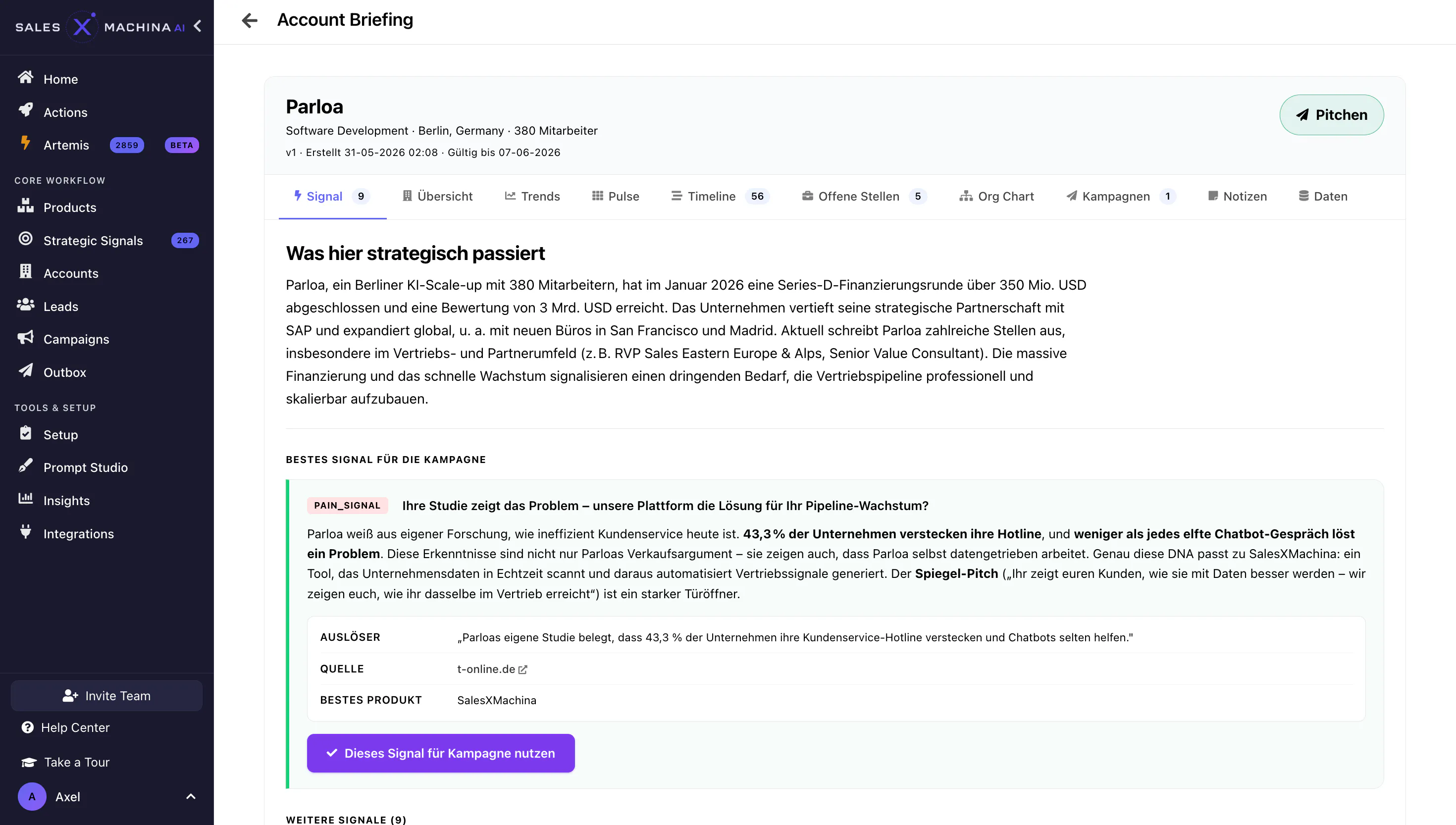Open Artemis via the lightning bolt icon
The width and height of the screenshot is (1456, 825).
point(25,143)
